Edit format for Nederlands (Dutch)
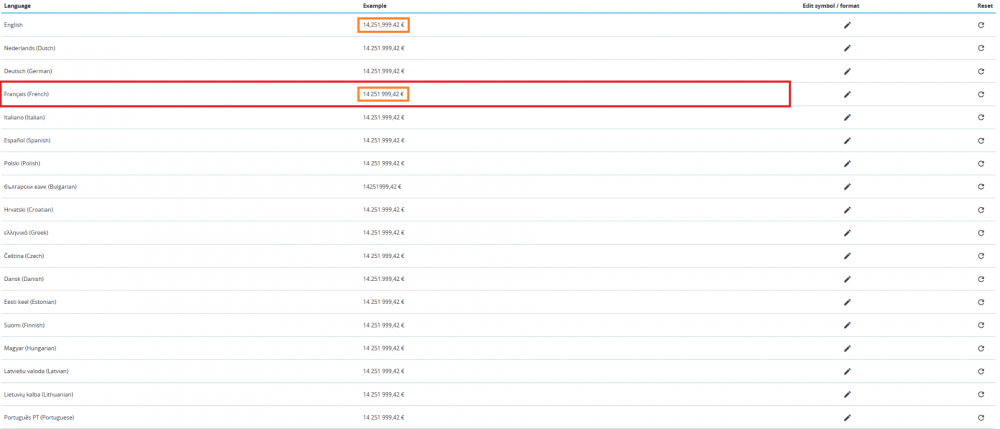The width and height of the screenshot is (1000, 429). point(847,48)
